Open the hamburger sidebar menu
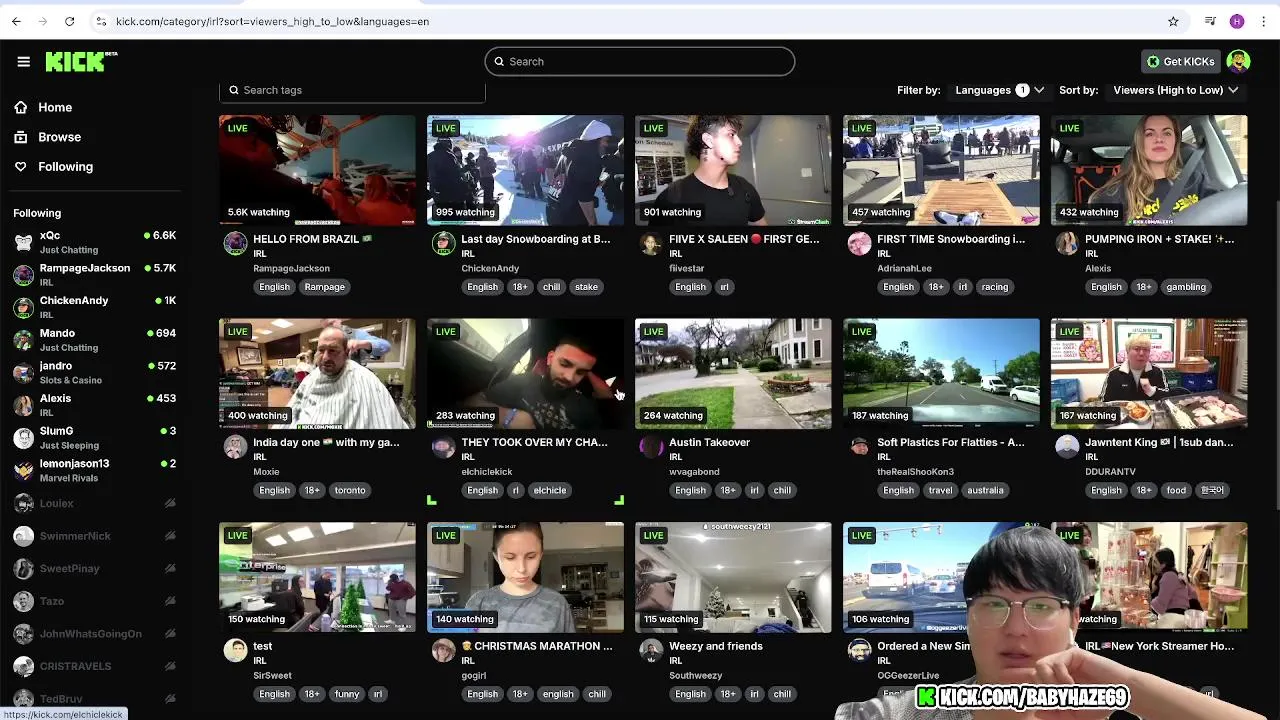The image size is (1280, 720). coord(24,62)
